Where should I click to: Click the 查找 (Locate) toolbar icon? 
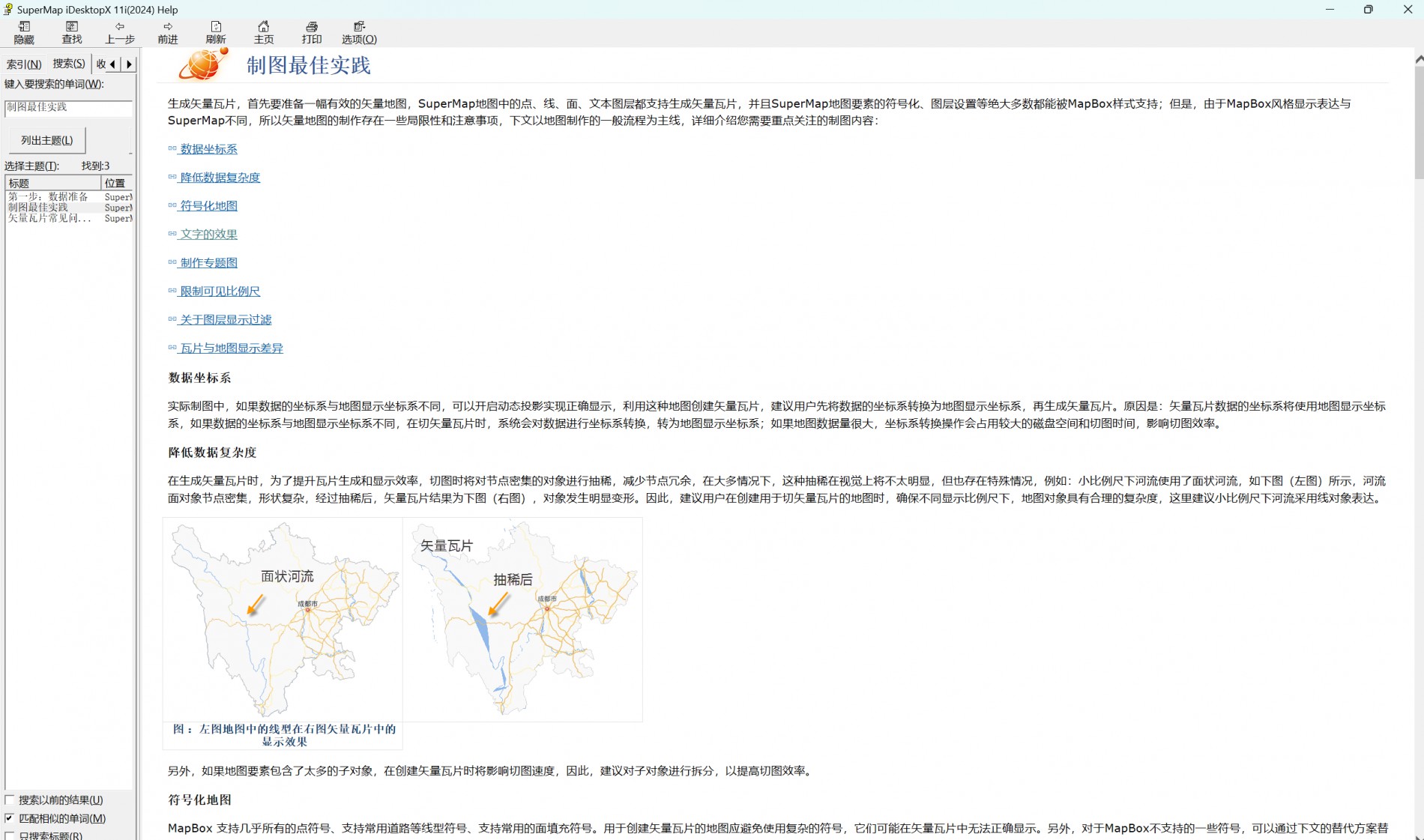click(x=72, y=32)
